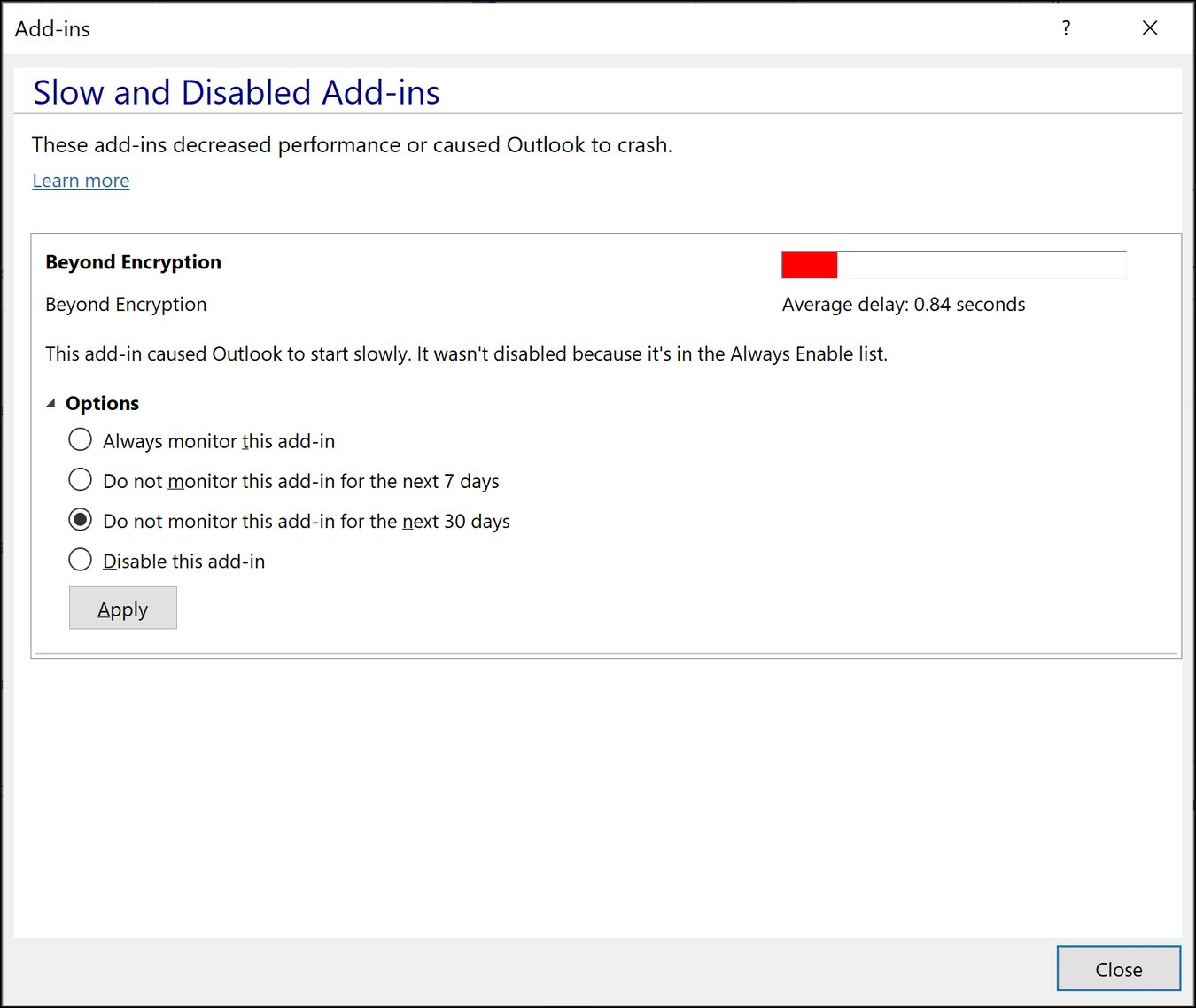Close the dialog with the X icon

click(x=1149, y=27)
